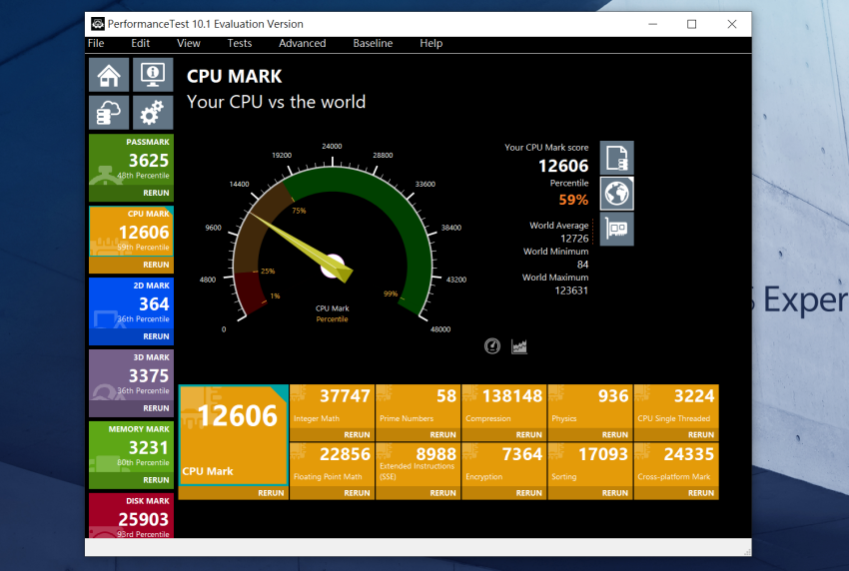
Task: Open the View menu
Action: [188, 43]
